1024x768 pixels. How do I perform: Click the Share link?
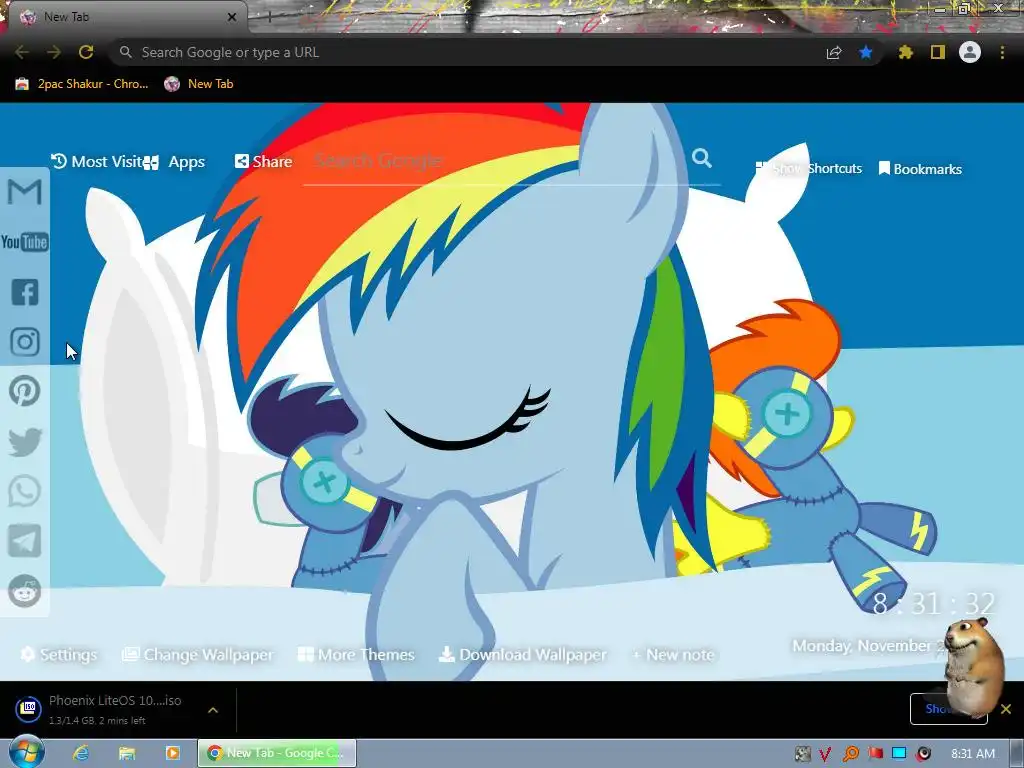tap(264, 161)
